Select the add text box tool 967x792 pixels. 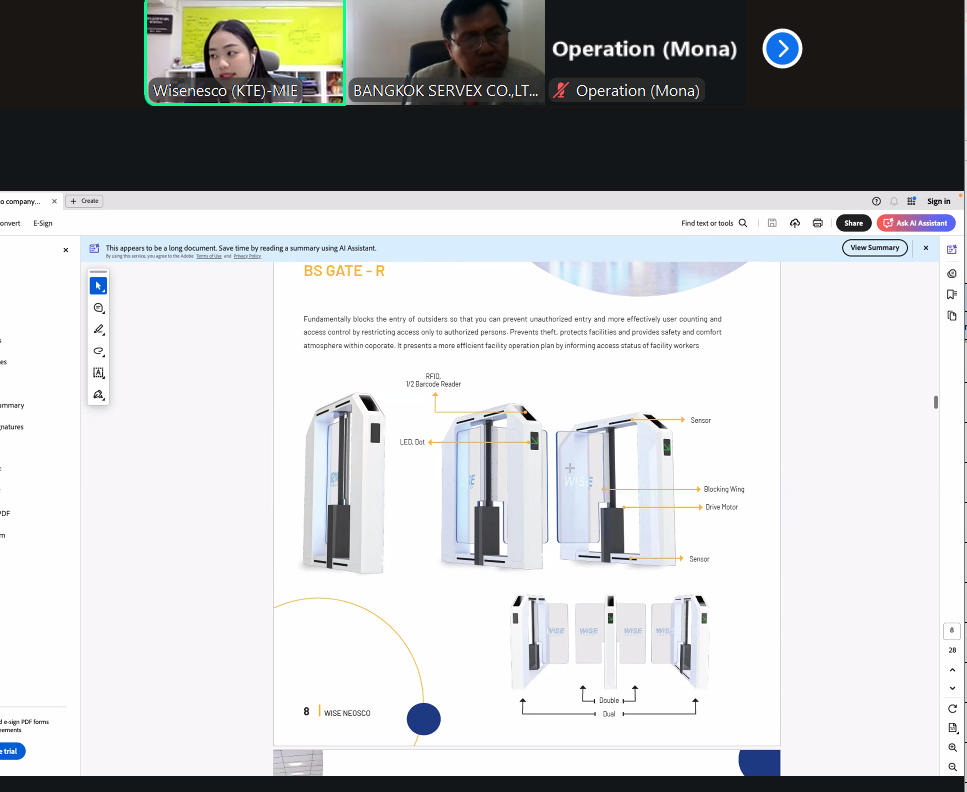(x=98, y=373)
